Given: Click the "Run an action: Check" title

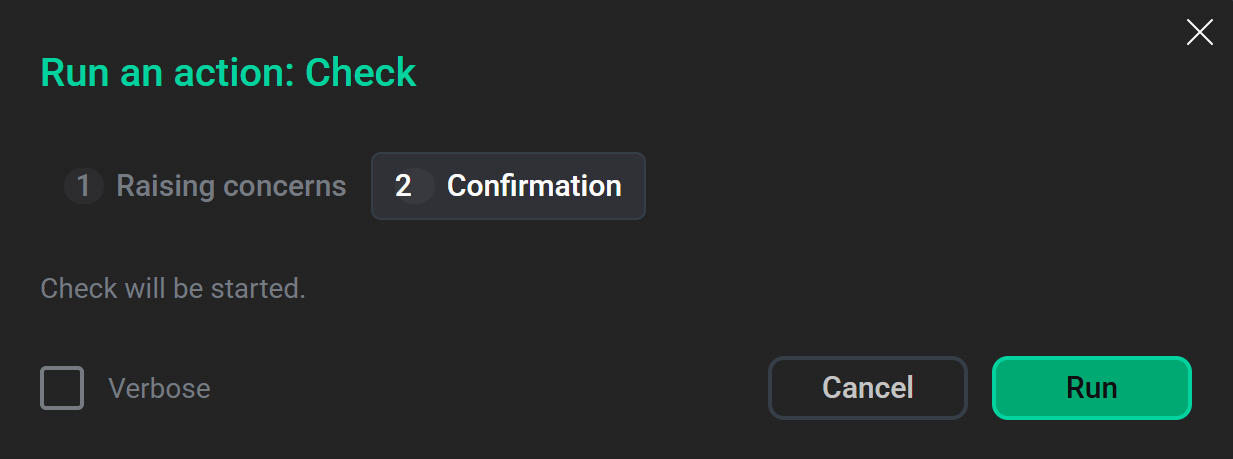Looking at the screenshot, I should click(x=228, y=73).
